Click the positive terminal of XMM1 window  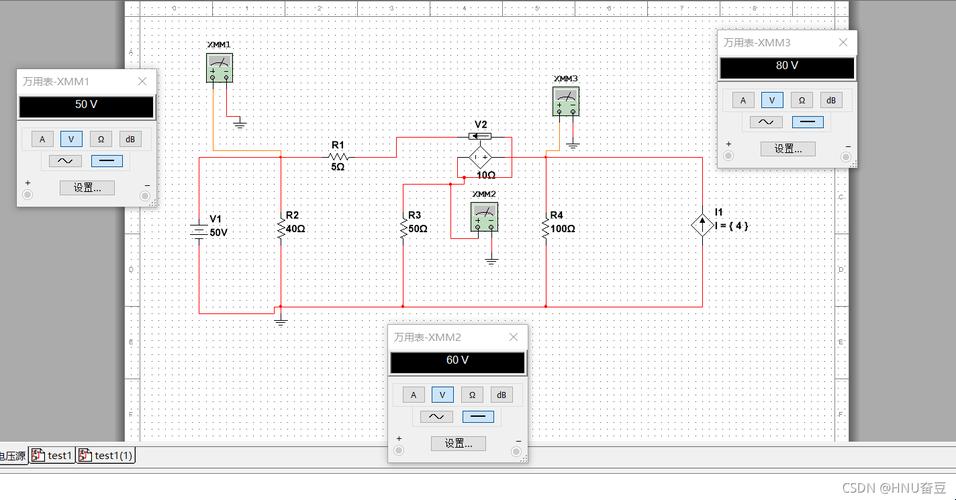pos(27,195)
